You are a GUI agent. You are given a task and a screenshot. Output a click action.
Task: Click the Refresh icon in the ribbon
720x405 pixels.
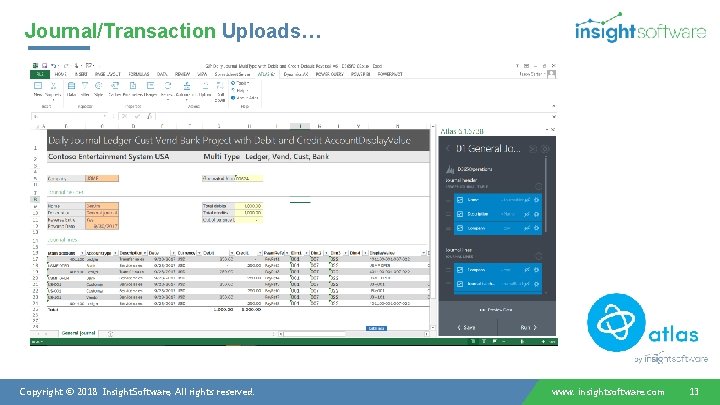tap(168, 86)
